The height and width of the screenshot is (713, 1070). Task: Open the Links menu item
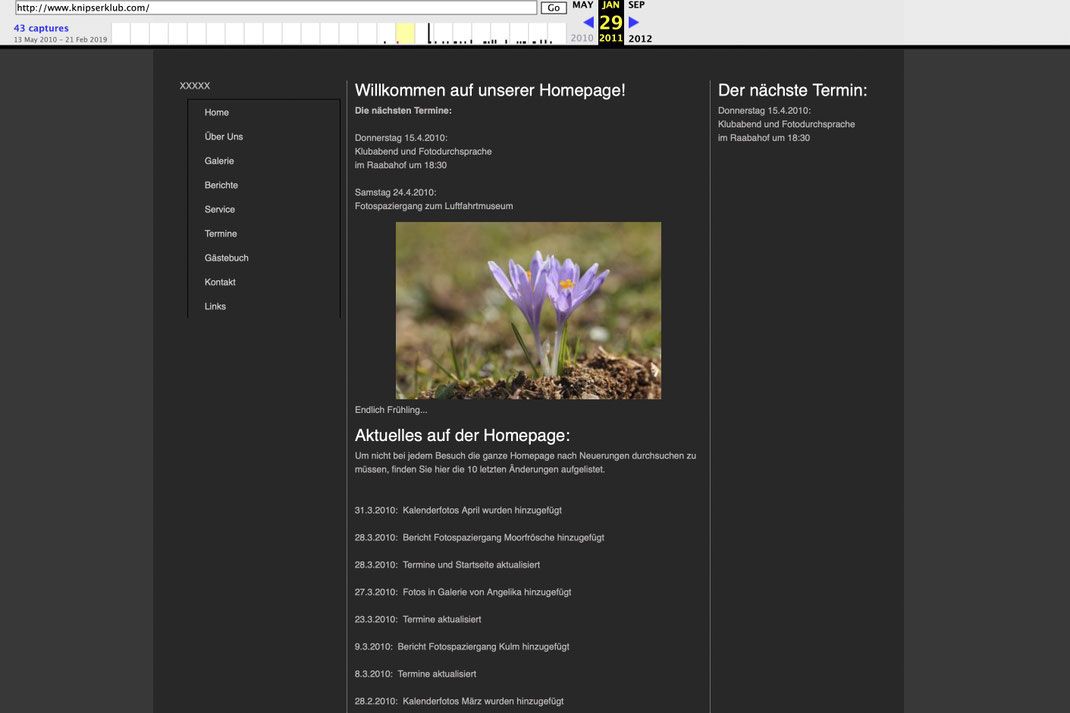[215, 307]
